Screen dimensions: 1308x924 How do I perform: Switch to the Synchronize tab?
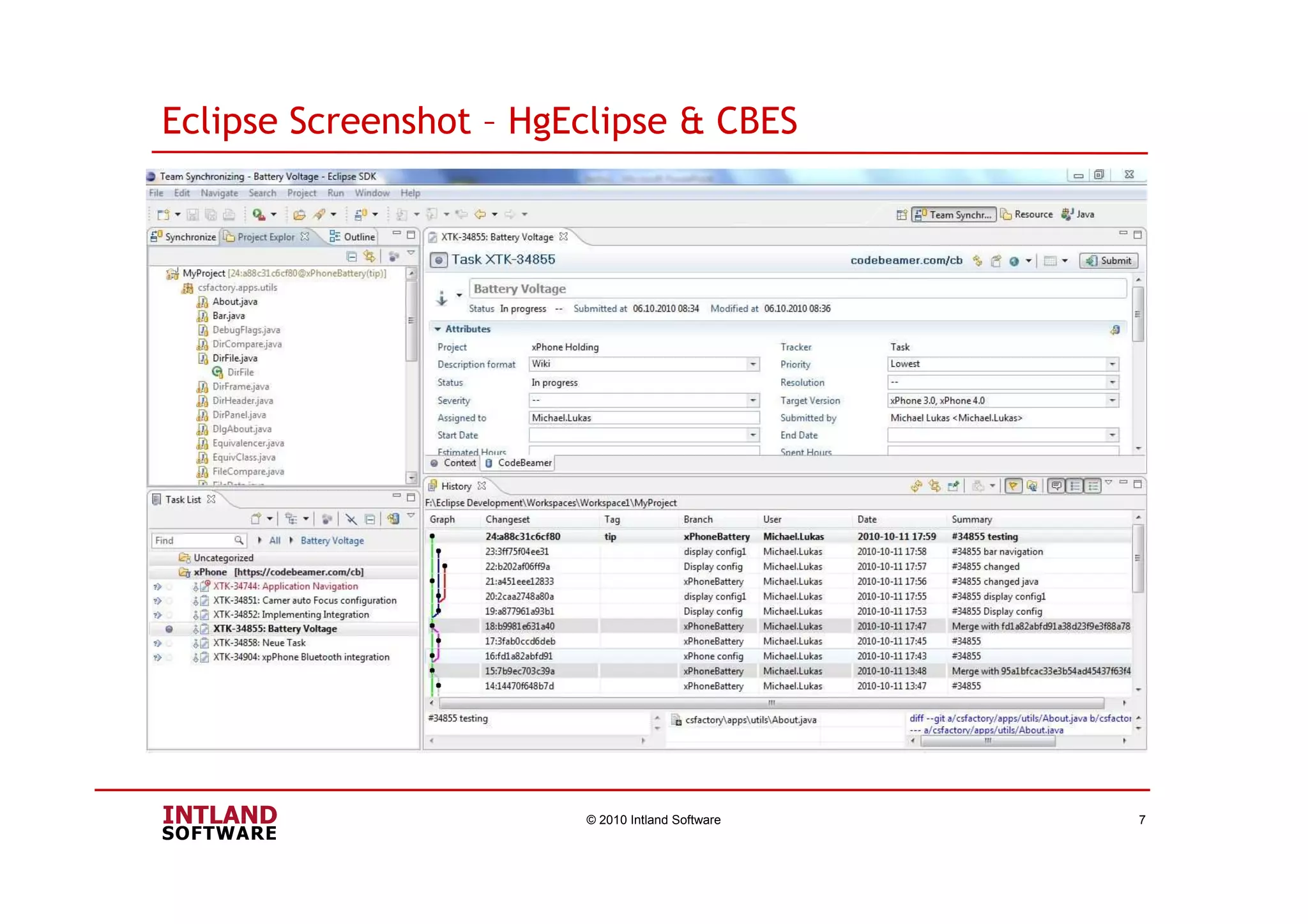(x=183, y=237)
